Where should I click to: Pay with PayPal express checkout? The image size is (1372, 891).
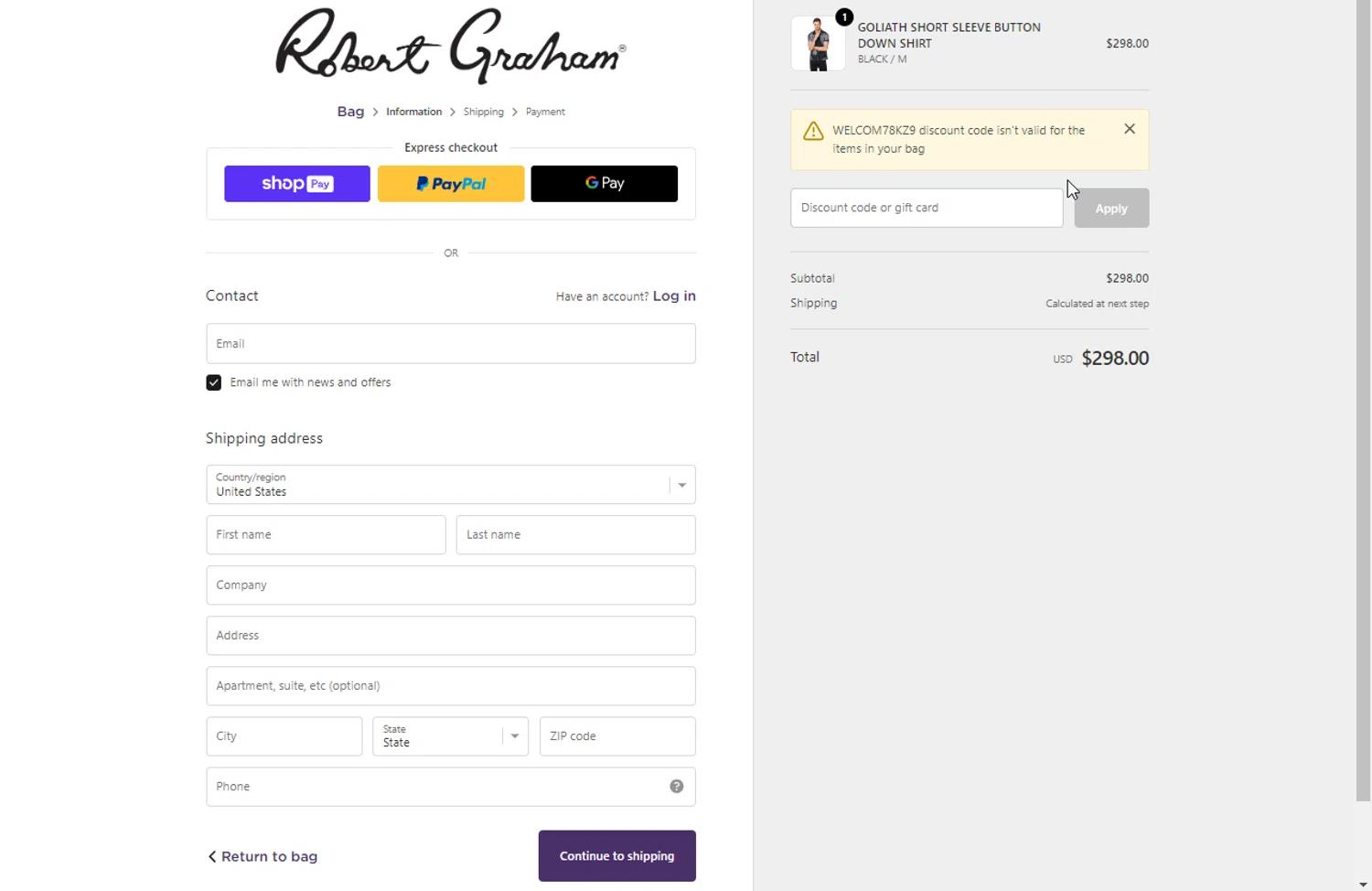click(451, 183)
